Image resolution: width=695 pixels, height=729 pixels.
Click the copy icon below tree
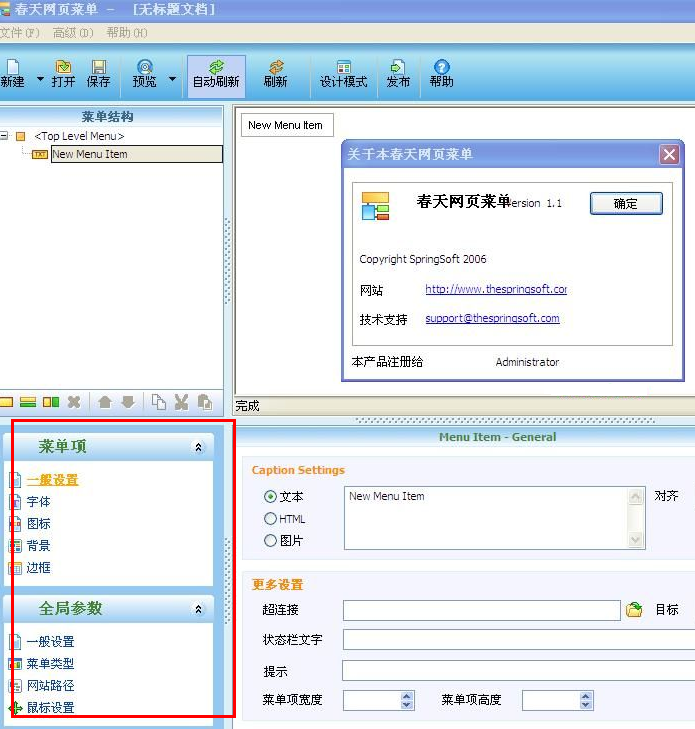click(159, 402)
